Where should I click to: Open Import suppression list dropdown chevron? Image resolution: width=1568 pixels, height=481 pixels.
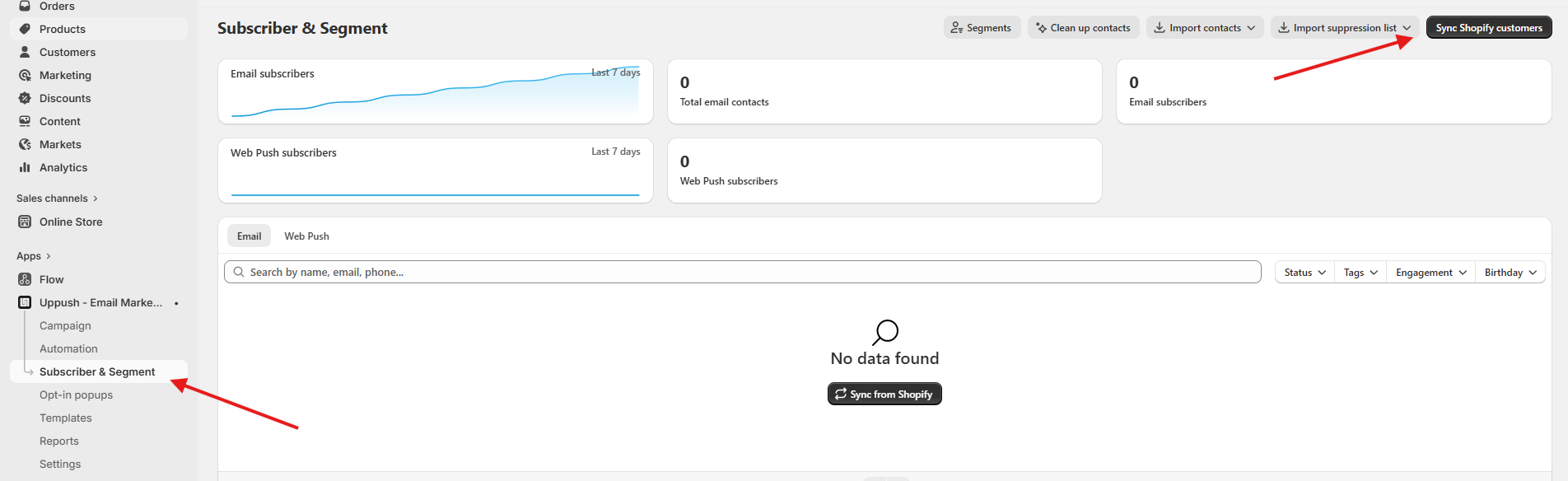(1407, 28)
